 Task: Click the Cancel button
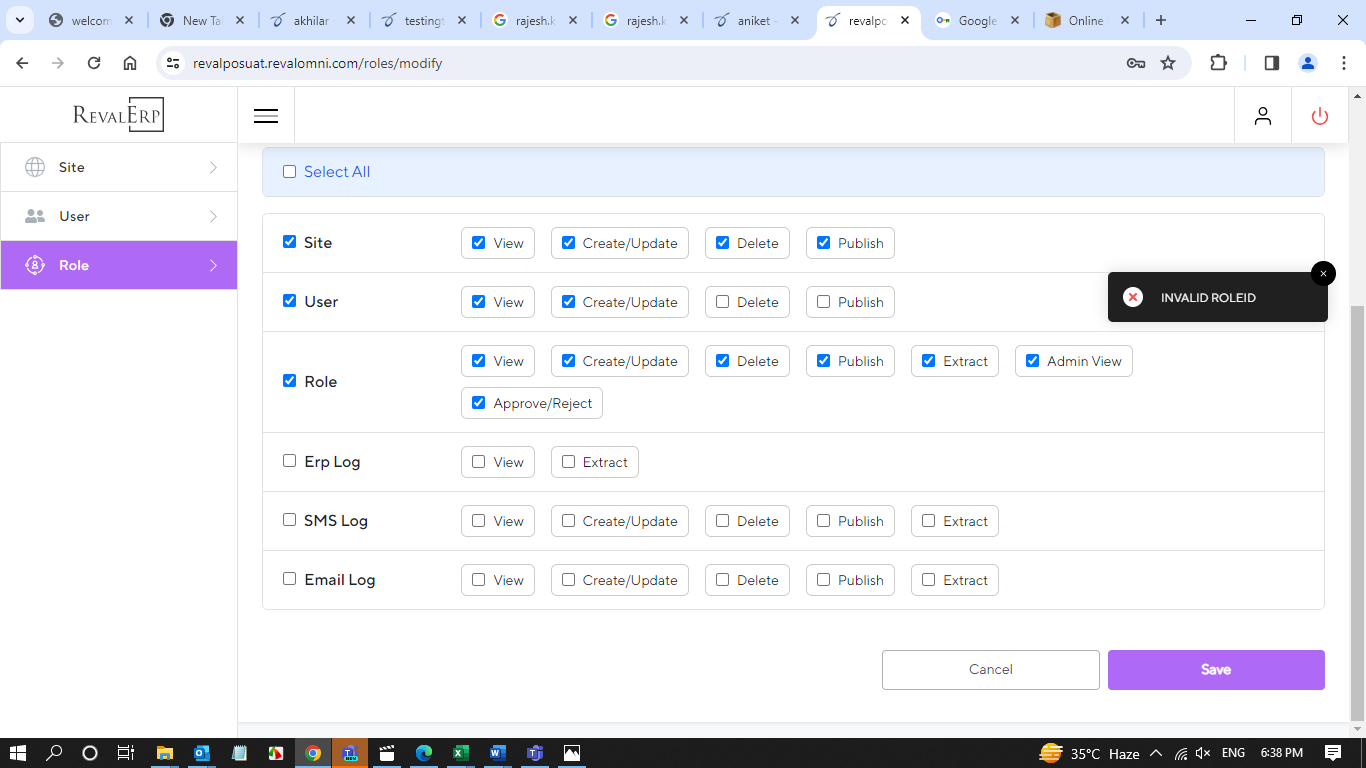pos(990,670)
